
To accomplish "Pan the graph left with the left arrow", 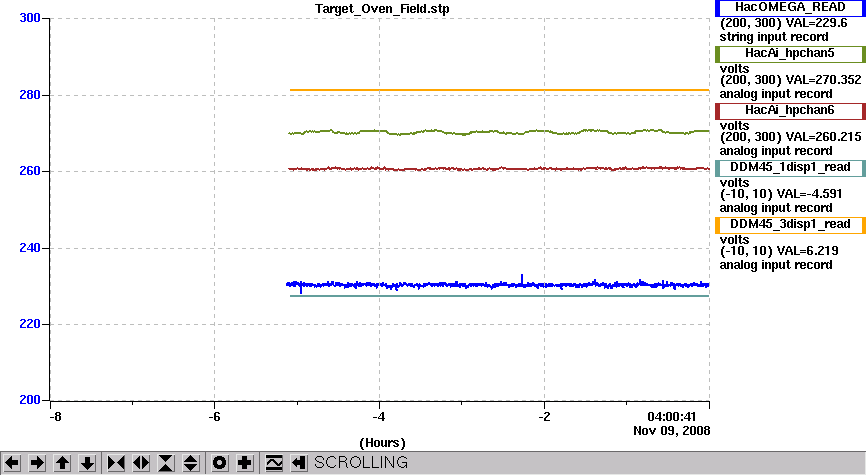I will [x=12, y=463].
